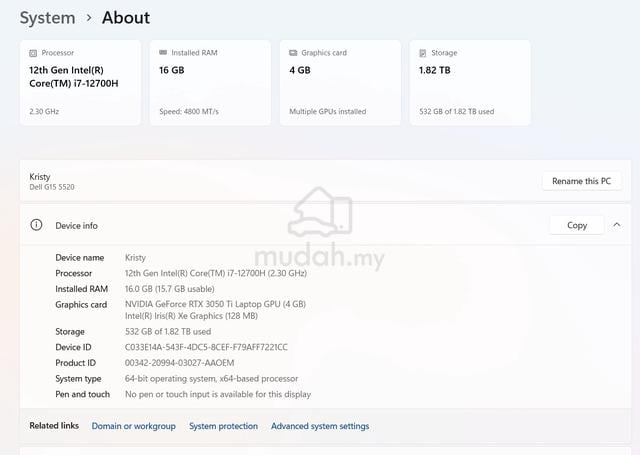Click the Graphics card icon
Image resolution: width=640 pixels, height=455 pixels.
(293, 53)
